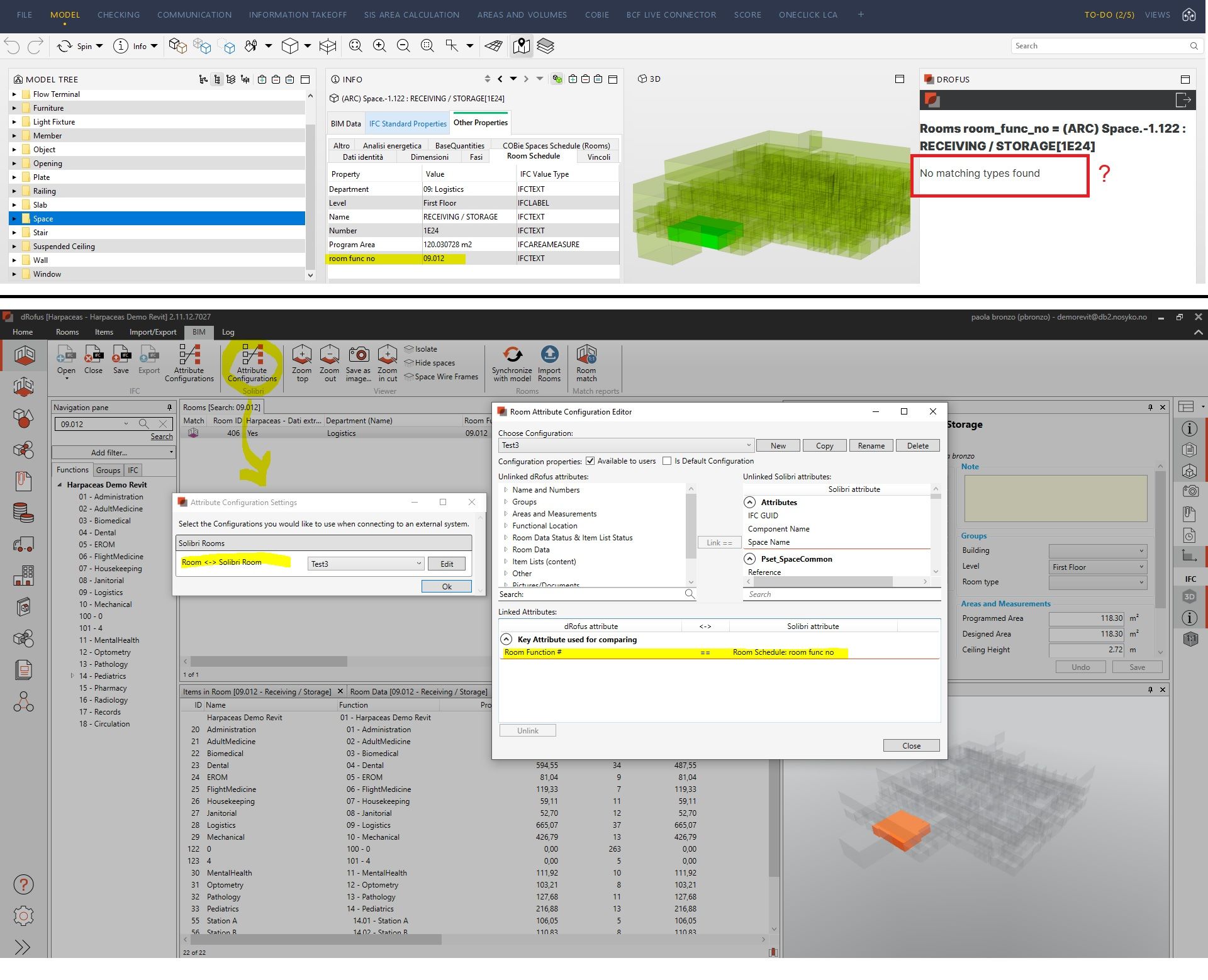The image size is (1208, 980).
Task: Open the help question-mark icon in dRofus sidebar
Action: (x=23, y=885)
